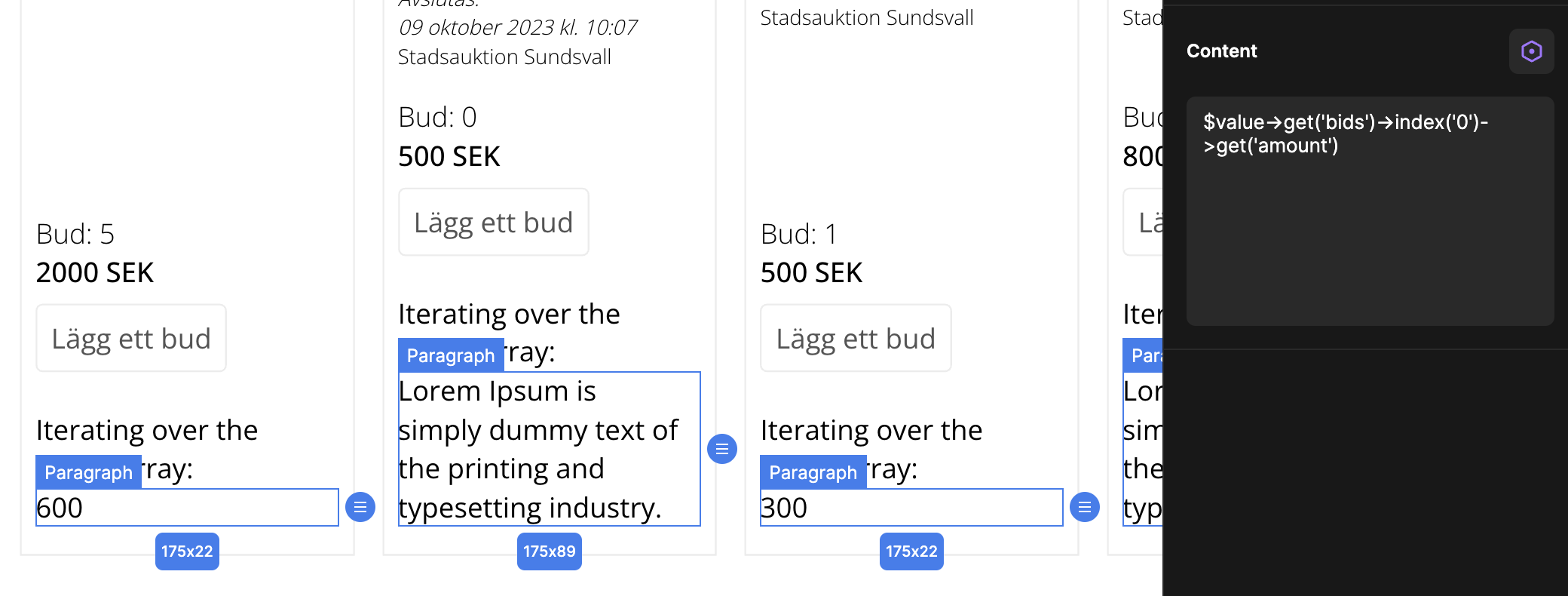Click Lägg ett bud button under 2000 SEK
This screenshot has height=596, width=1568.
click(x=131, y=338)
